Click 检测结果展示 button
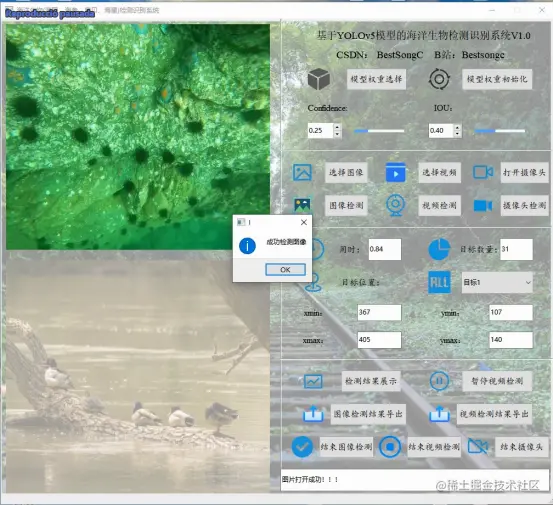The width and height of the screenshot is (554, 506). click(x=371, y=381)
